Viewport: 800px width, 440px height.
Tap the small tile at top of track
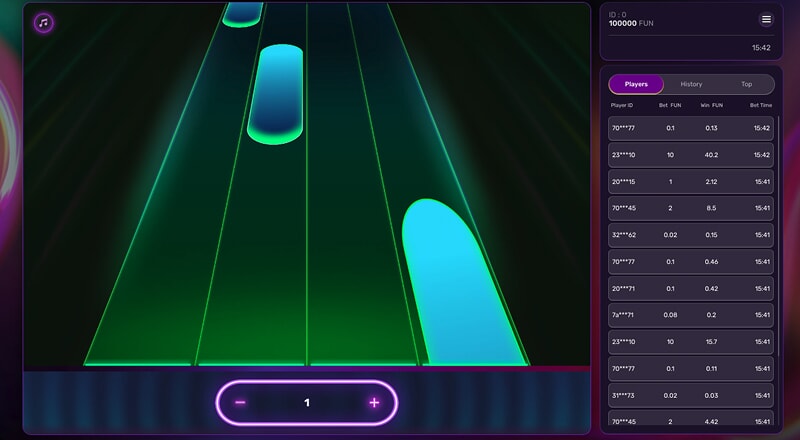242,12
